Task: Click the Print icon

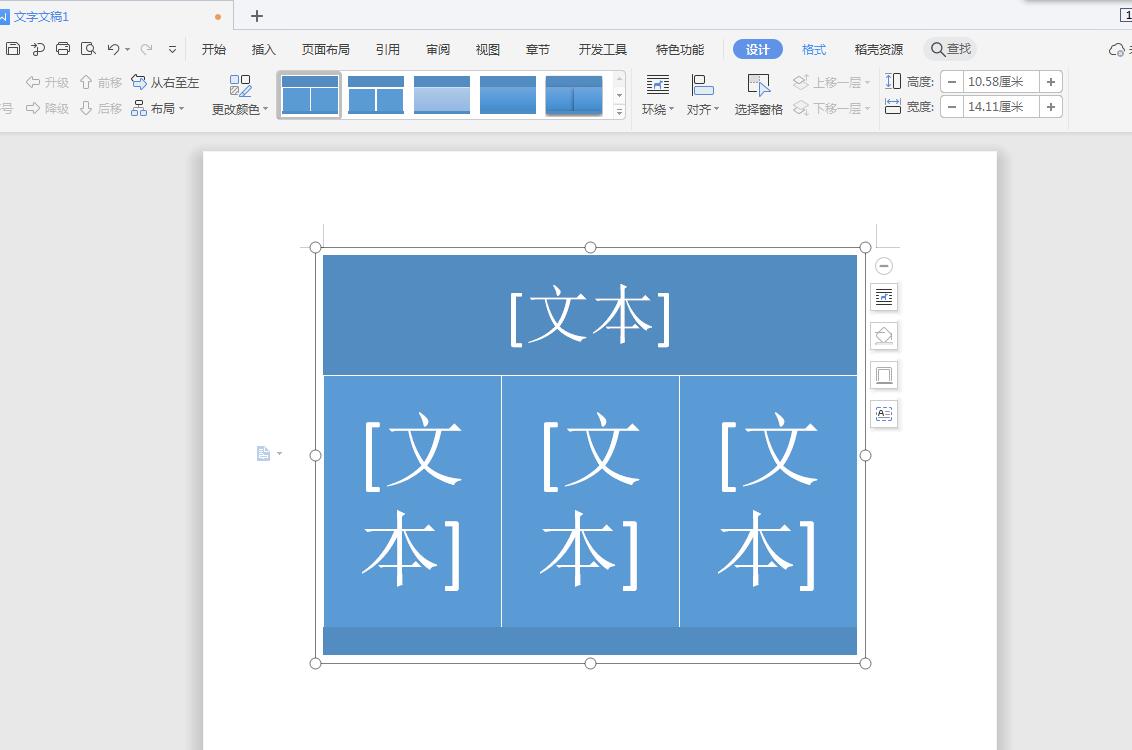Action: click(63, 47)
